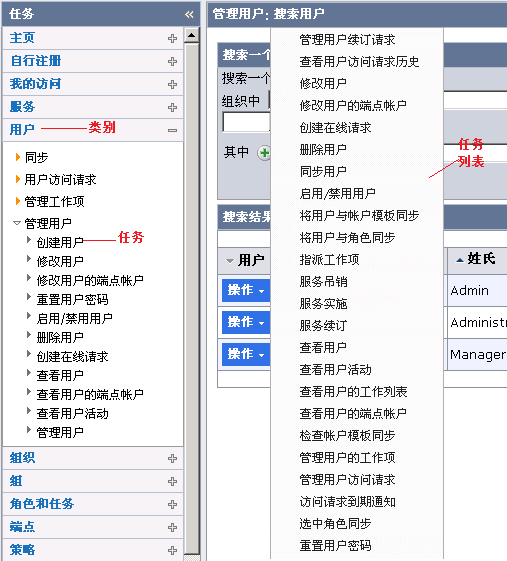Choose 选中角色同步 from task menu
The height and width of the screenshot is (561, 507).
[335, 523]
